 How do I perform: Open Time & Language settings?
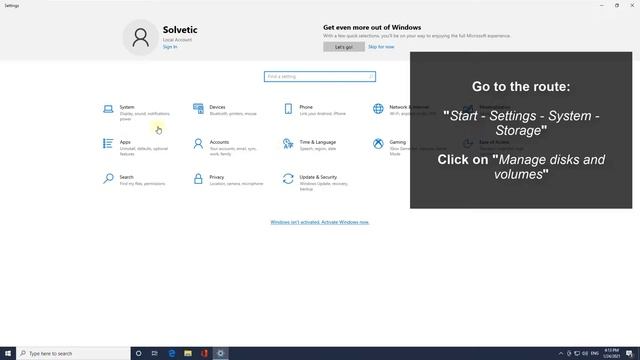[309, 145]
